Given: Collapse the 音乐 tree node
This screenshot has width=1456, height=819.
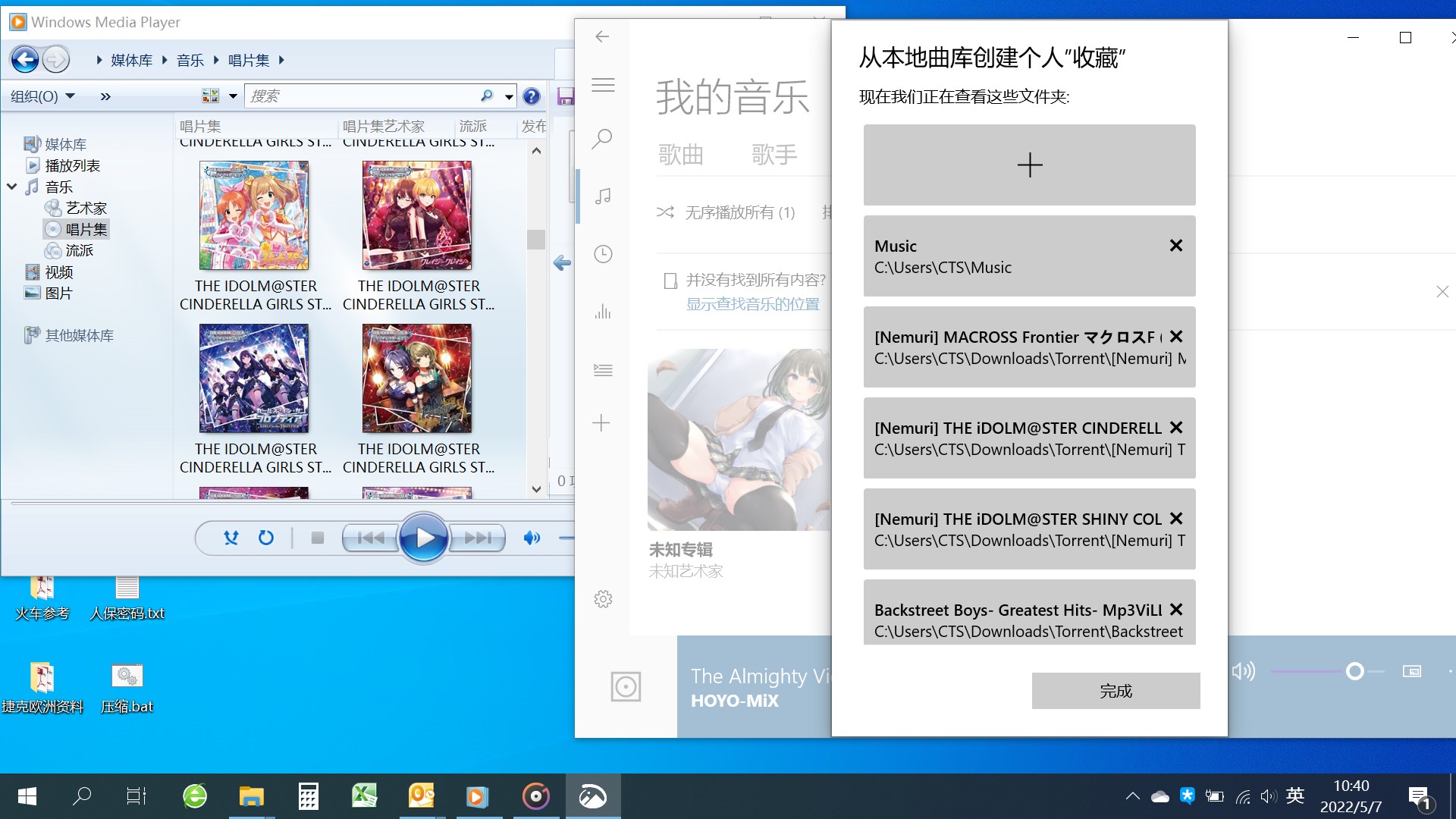Looking at the screenshot, I should tap(12, 187).
